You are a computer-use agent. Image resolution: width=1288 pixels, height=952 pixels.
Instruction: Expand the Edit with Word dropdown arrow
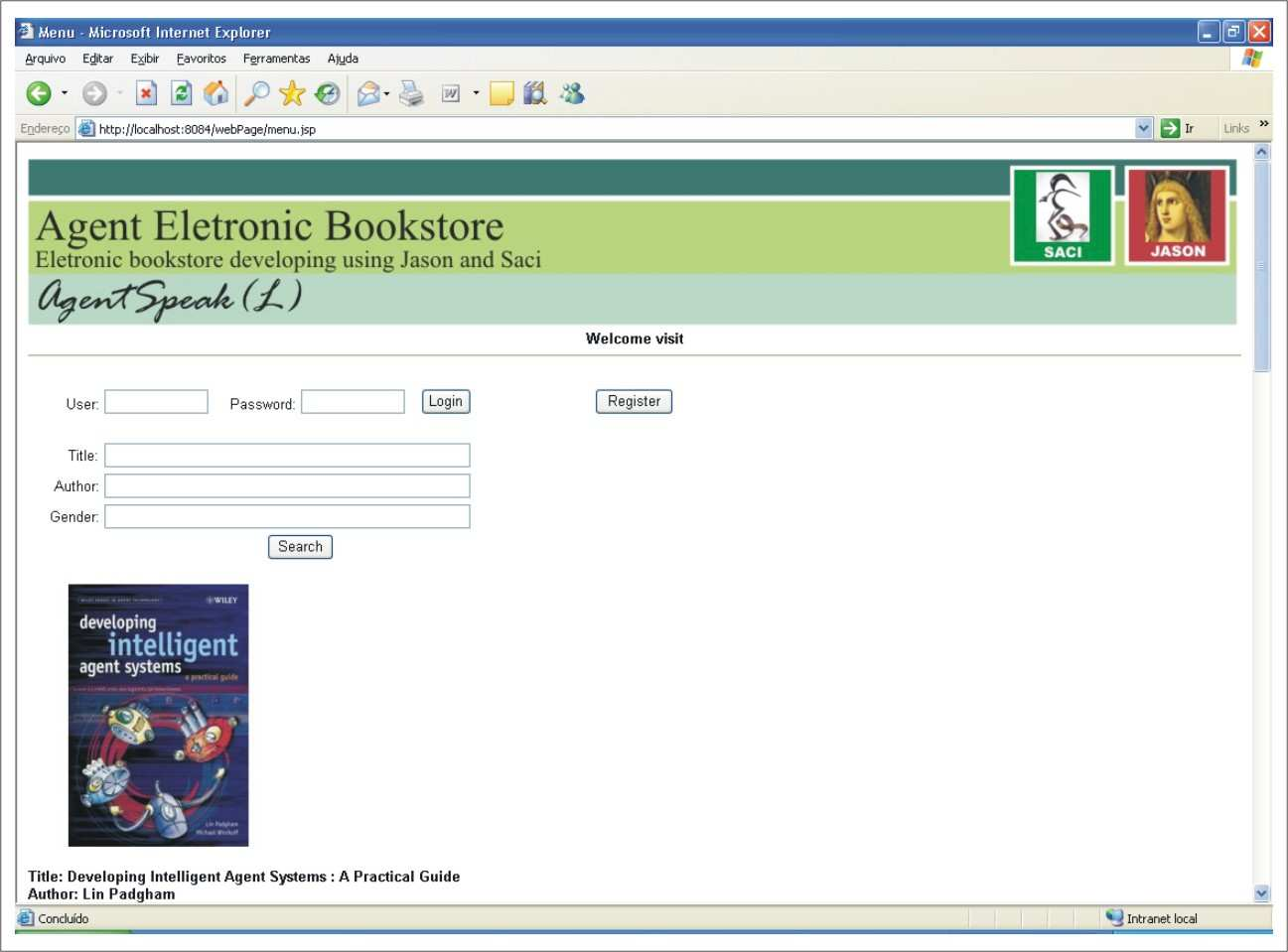click(476, 93)
